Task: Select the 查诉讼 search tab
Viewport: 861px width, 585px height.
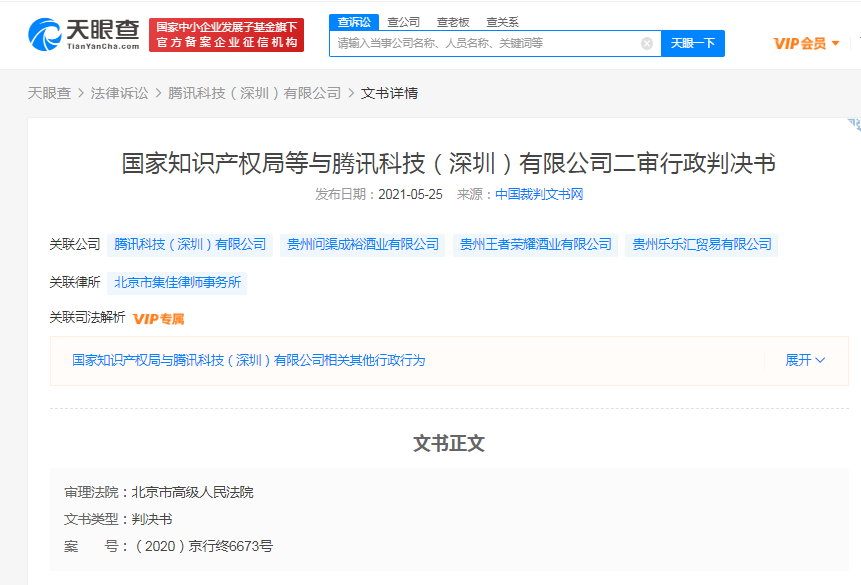Action: click(353, 21)
